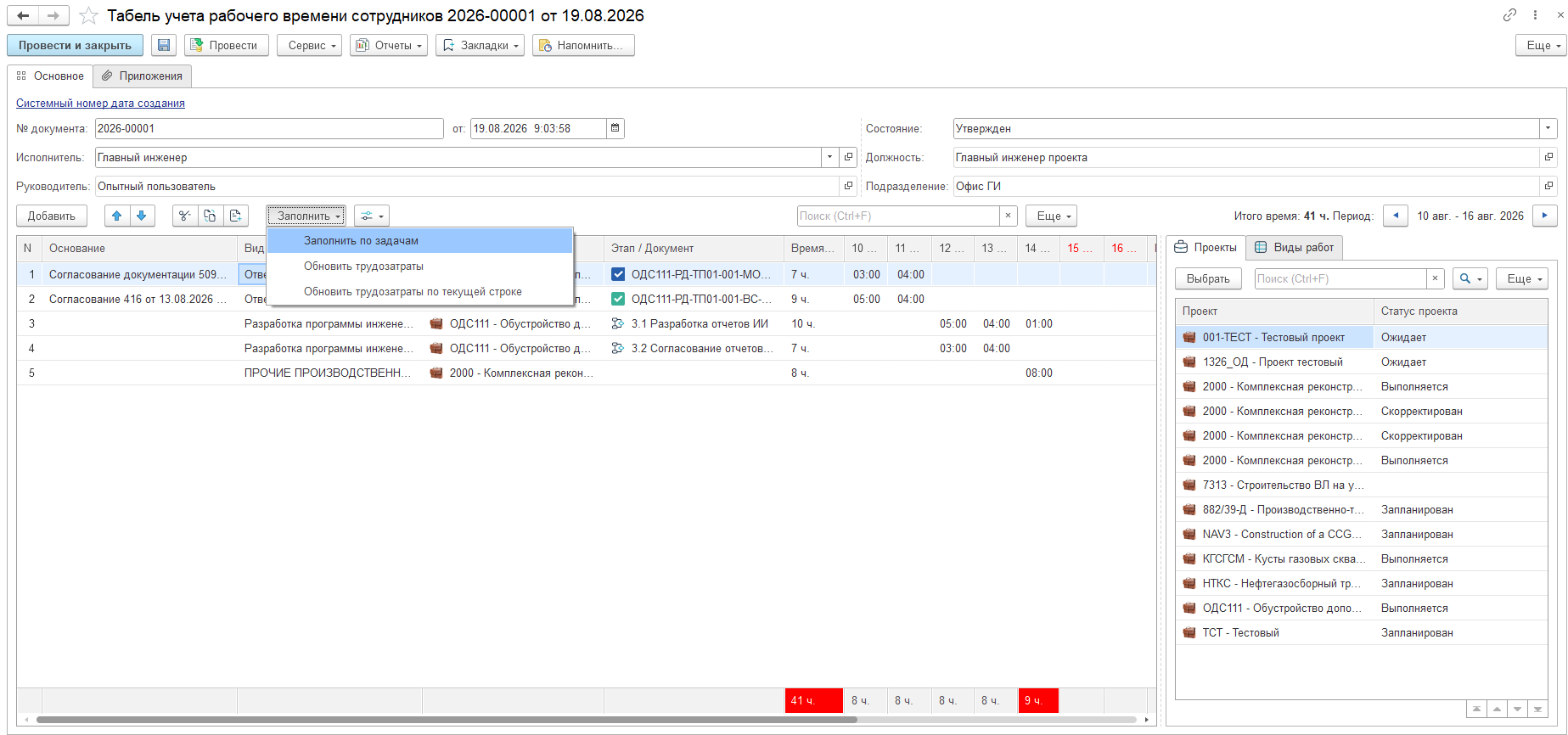Move selected row up arrow
Screen dimensions: 1568x735
117,216
